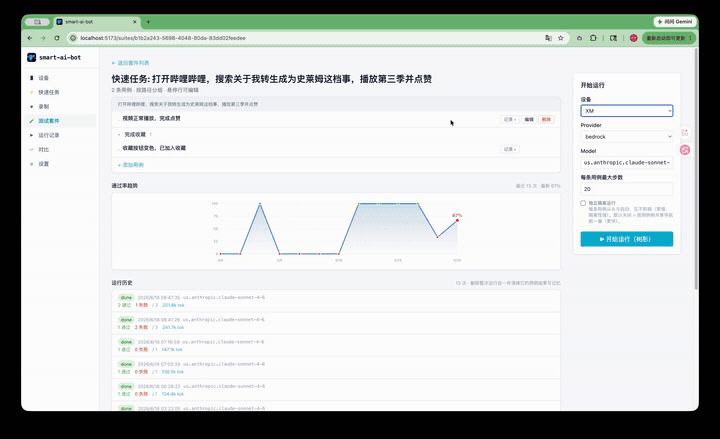This screenshot has width=720, height=439.
Task: Click the test case 视频正常播放，完成点赞
Action: (152, 118)
